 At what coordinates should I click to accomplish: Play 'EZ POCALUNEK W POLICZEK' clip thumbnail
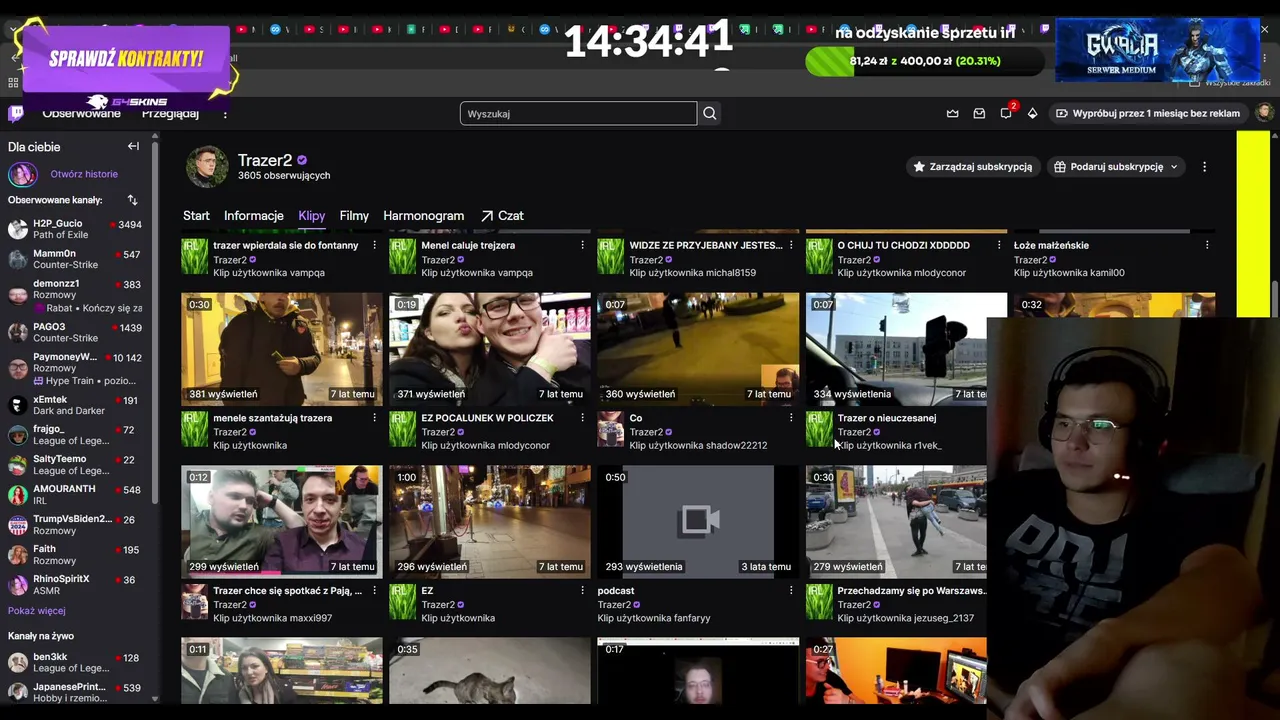pos(490,349)
